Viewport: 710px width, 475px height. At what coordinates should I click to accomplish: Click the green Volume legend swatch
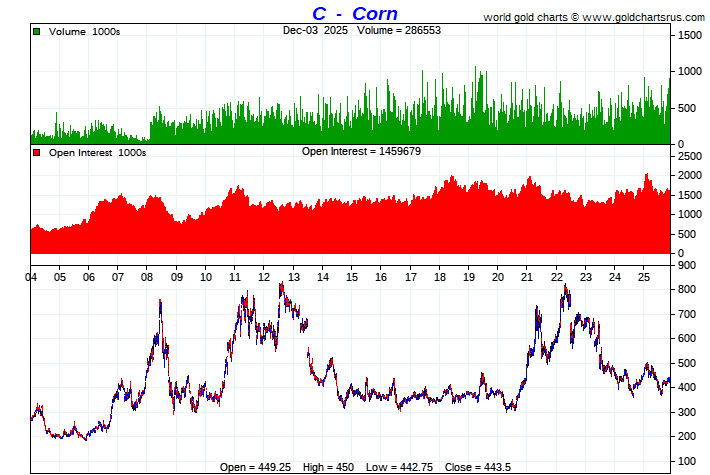pyautogui.click(x=37, y=32)
